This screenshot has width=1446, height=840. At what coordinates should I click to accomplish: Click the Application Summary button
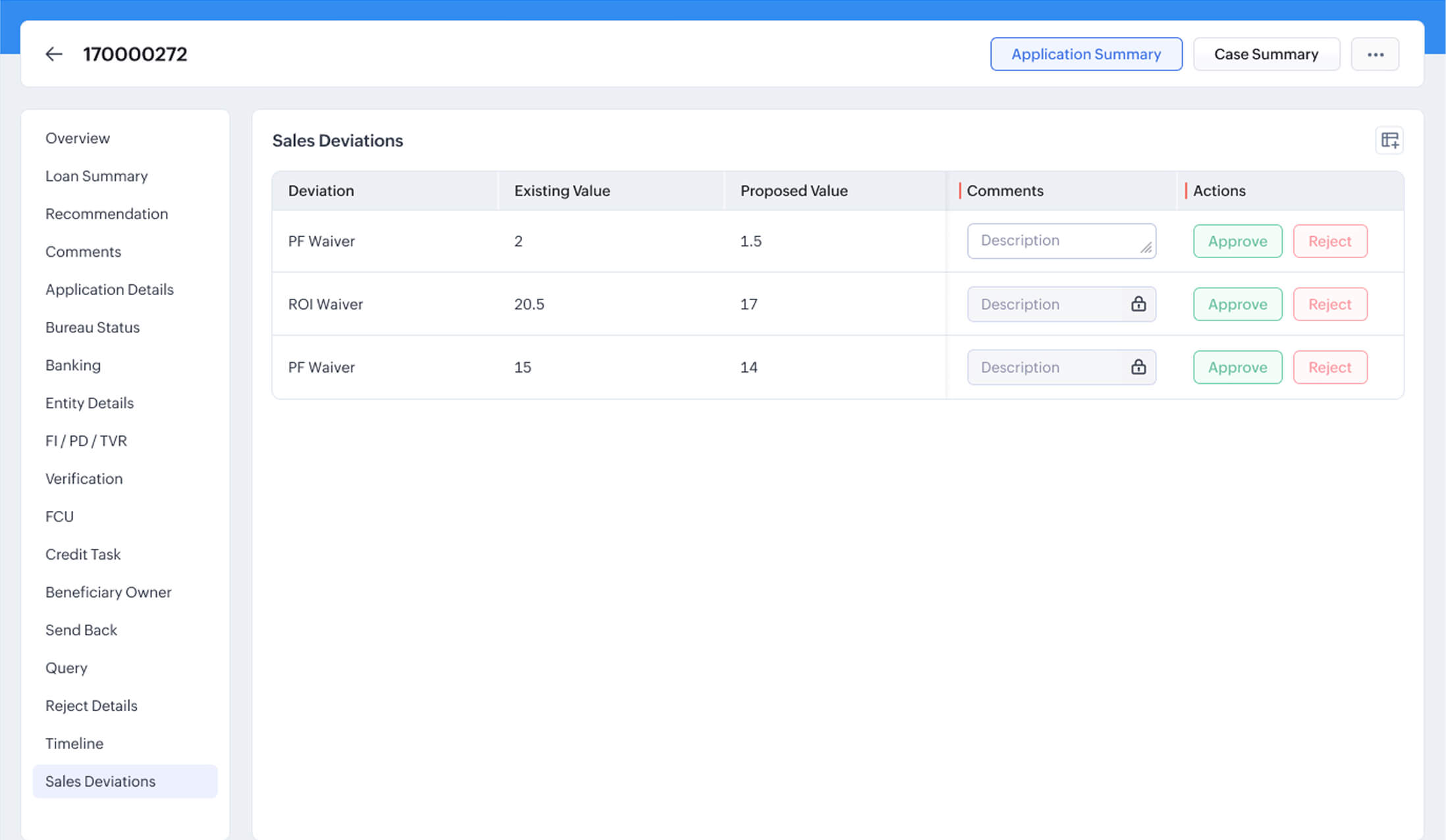1086,54
